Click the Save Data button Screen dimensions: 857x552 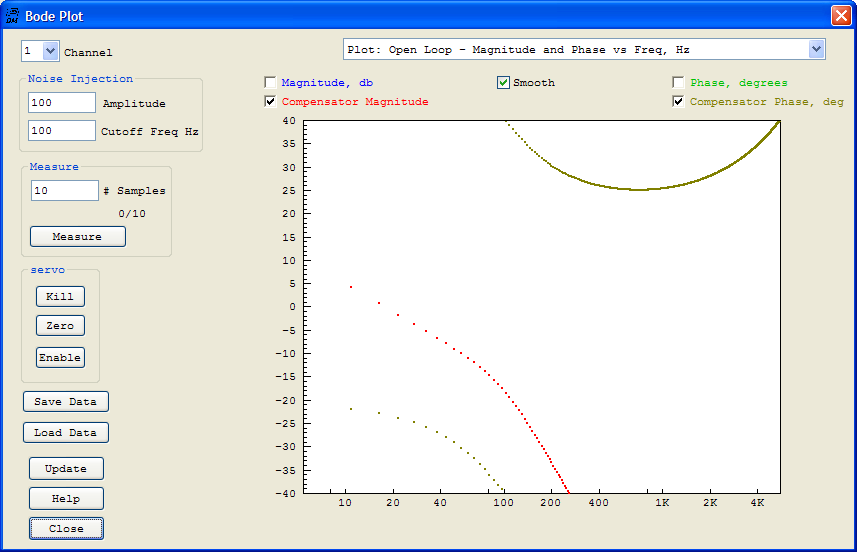(65, 402)
